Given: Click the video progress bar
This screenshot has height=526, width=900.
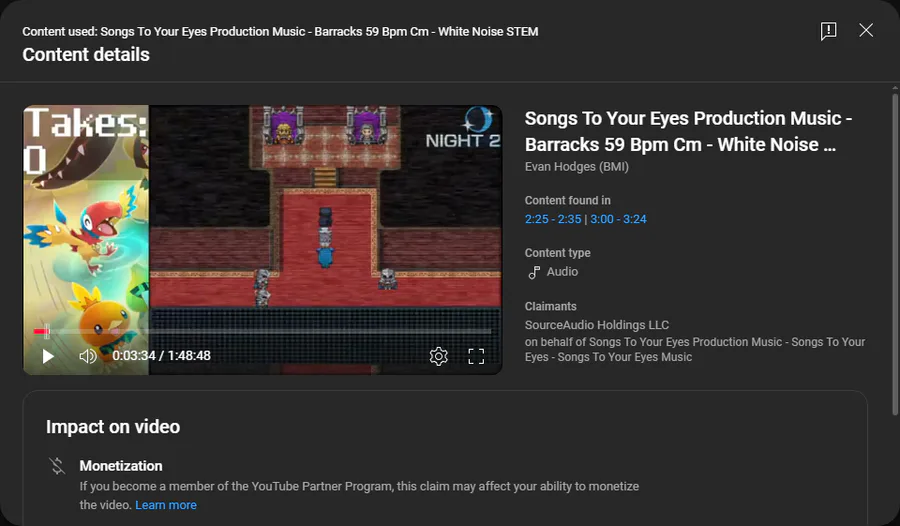Looking at the screenshot, I should point(262,331).
